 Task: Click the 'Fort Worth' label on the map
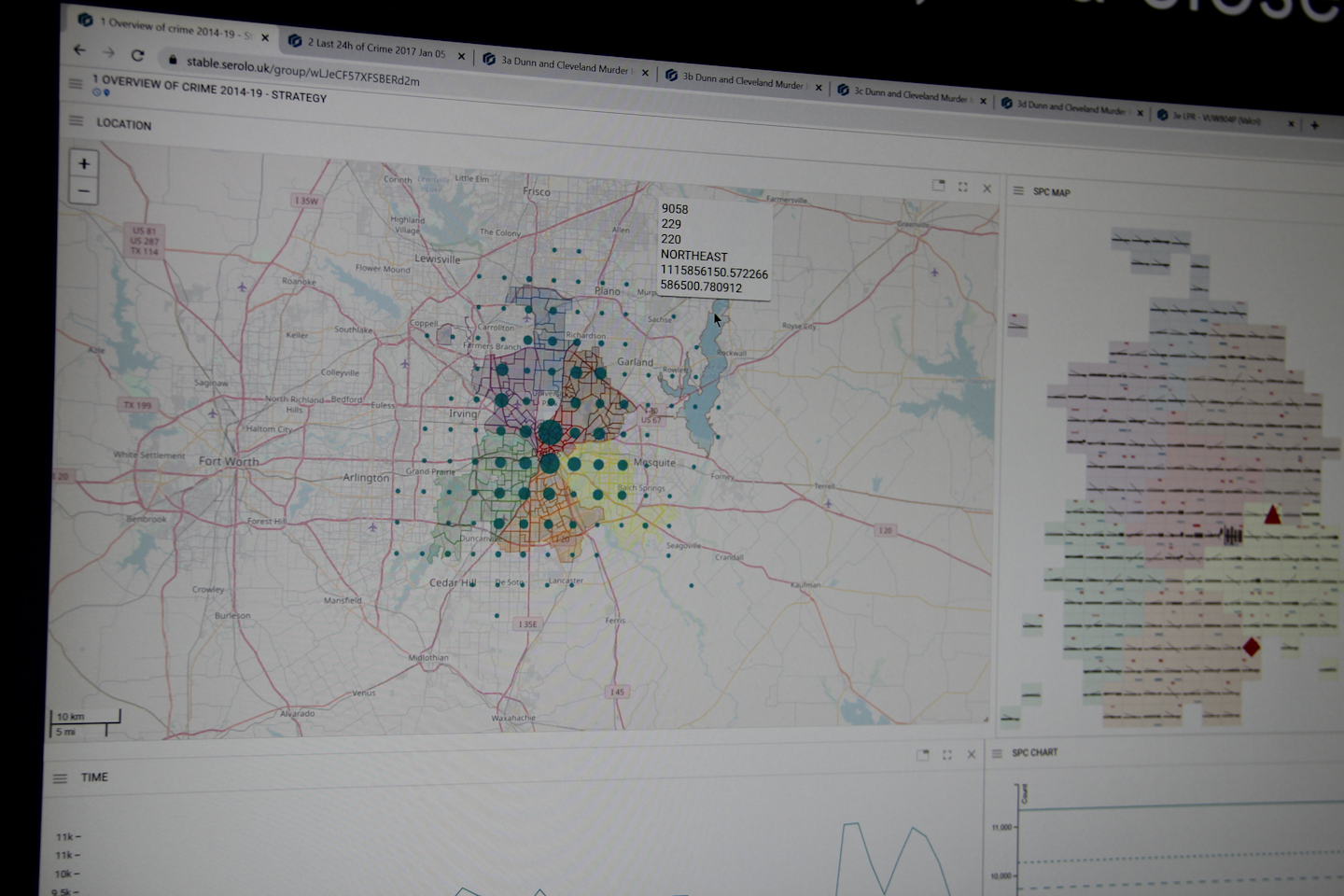pos(229,461)
